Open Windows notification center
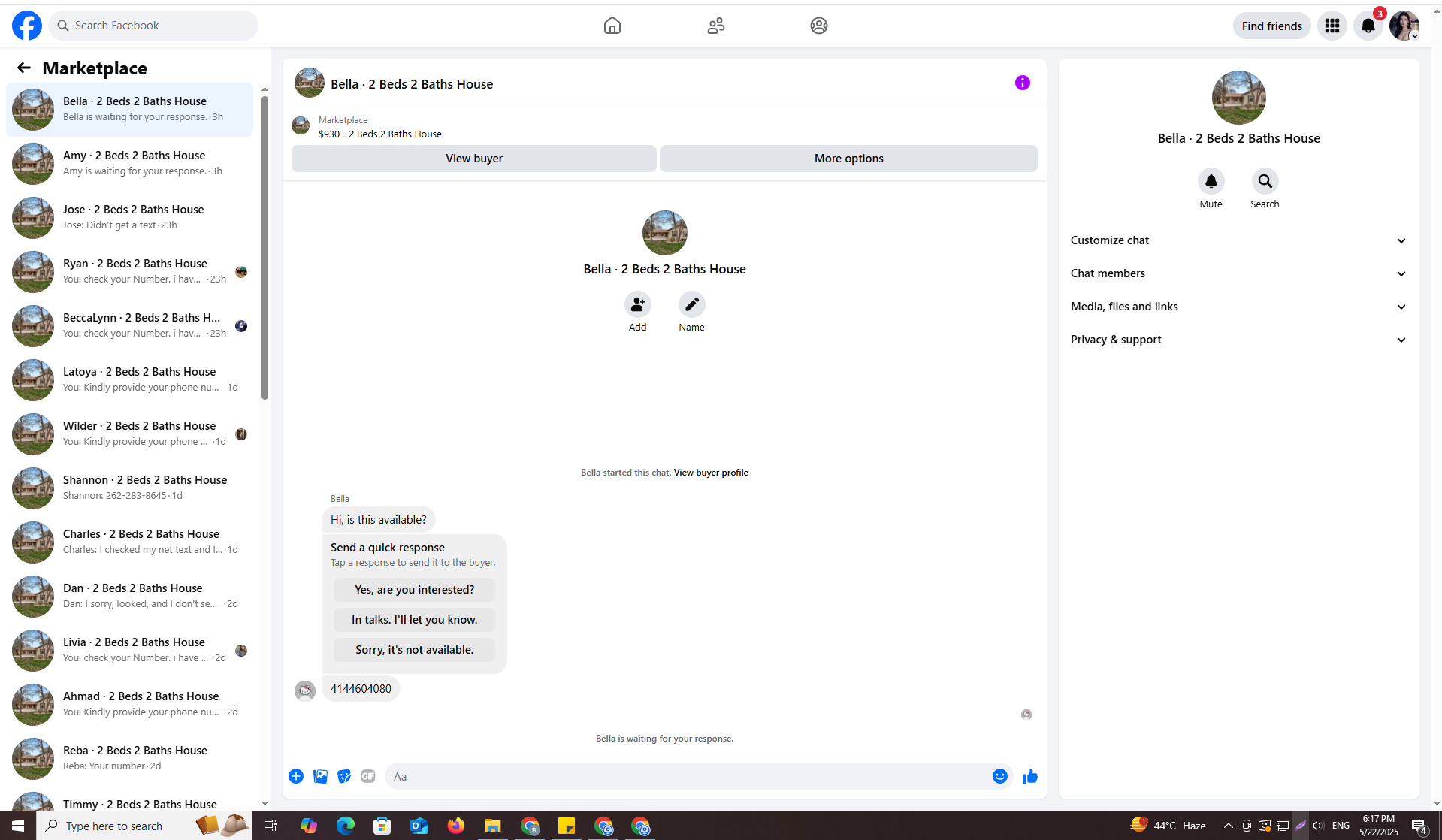This screenshot has width=1442, height=840. click(1419, 826)
